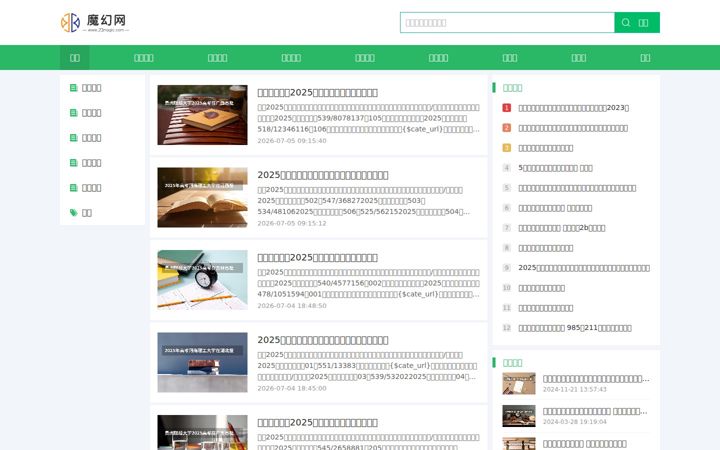Open ranked link containing 2b
The height and width of the screenshot is (450, 720).
[x=562, y=228]
